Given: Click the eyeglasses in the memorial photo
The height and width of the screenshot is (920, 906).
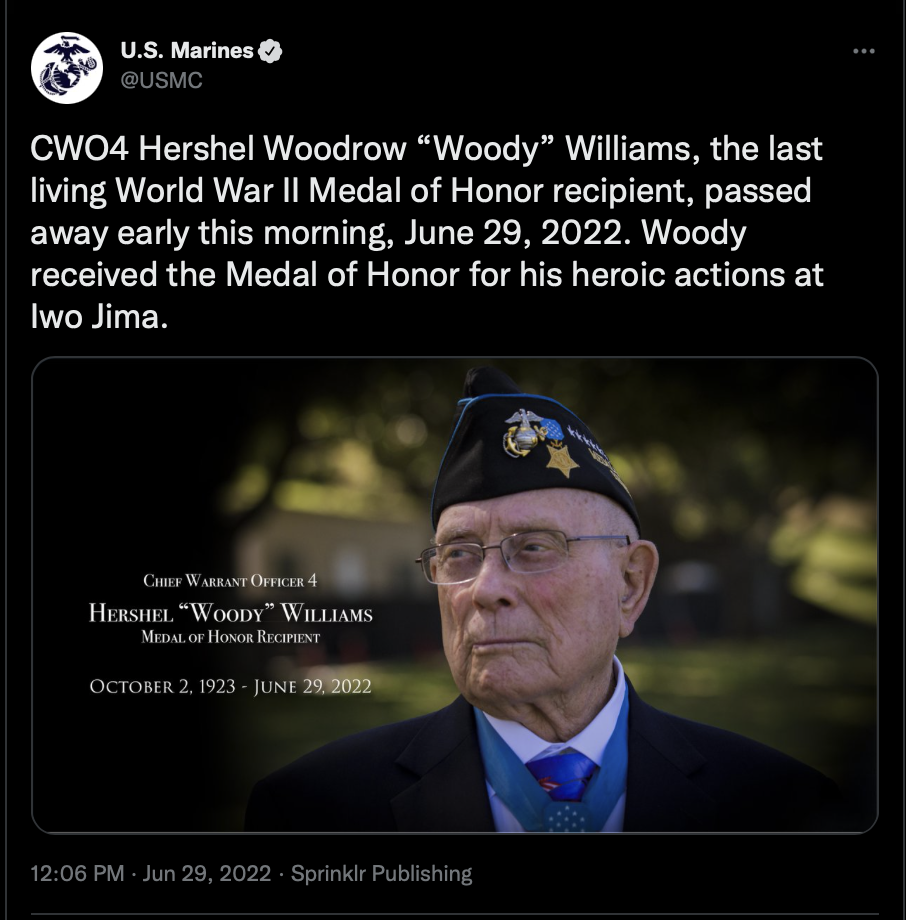Looking at the screenshot, I should click(x=522, y=554).
